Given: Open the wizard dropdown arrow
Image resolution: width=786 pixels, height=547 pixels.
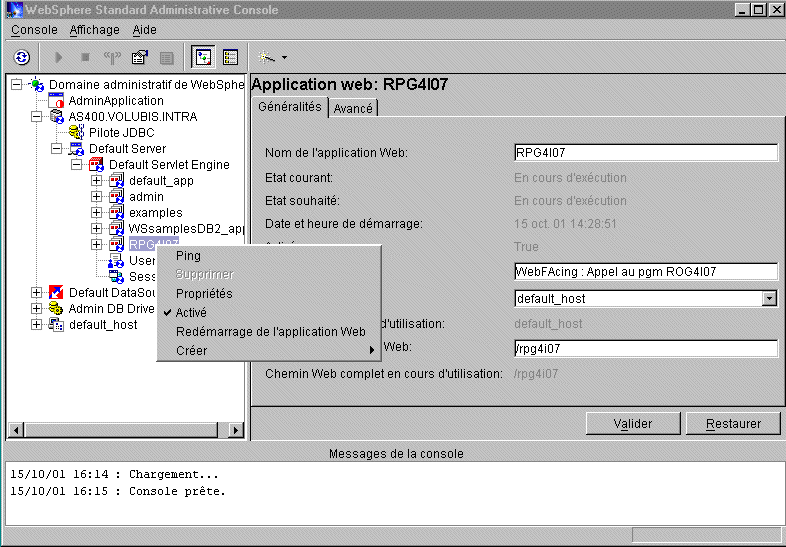Looking at the screenshot, I should (x=284, y=58).
